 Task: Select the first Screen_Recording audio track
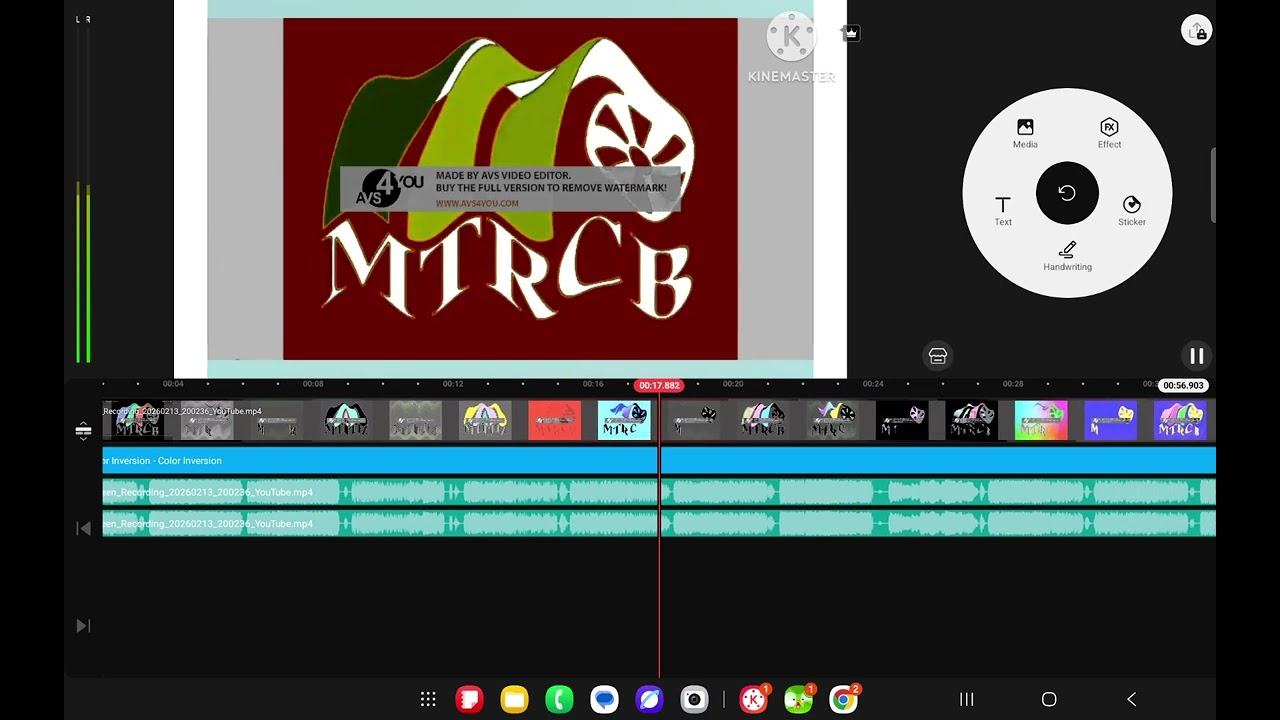659,492
